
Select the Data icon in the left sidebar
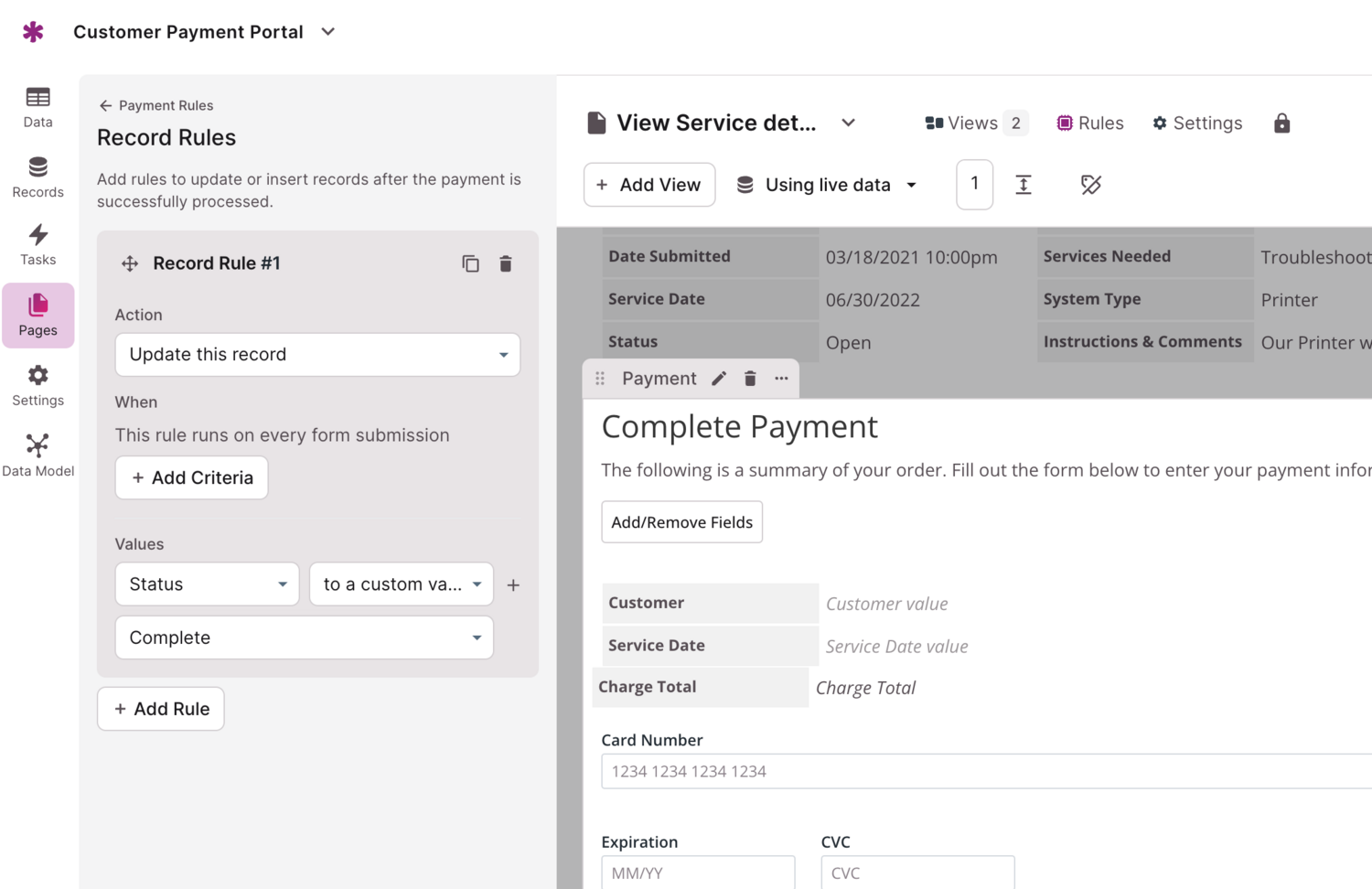pos(38,106)
